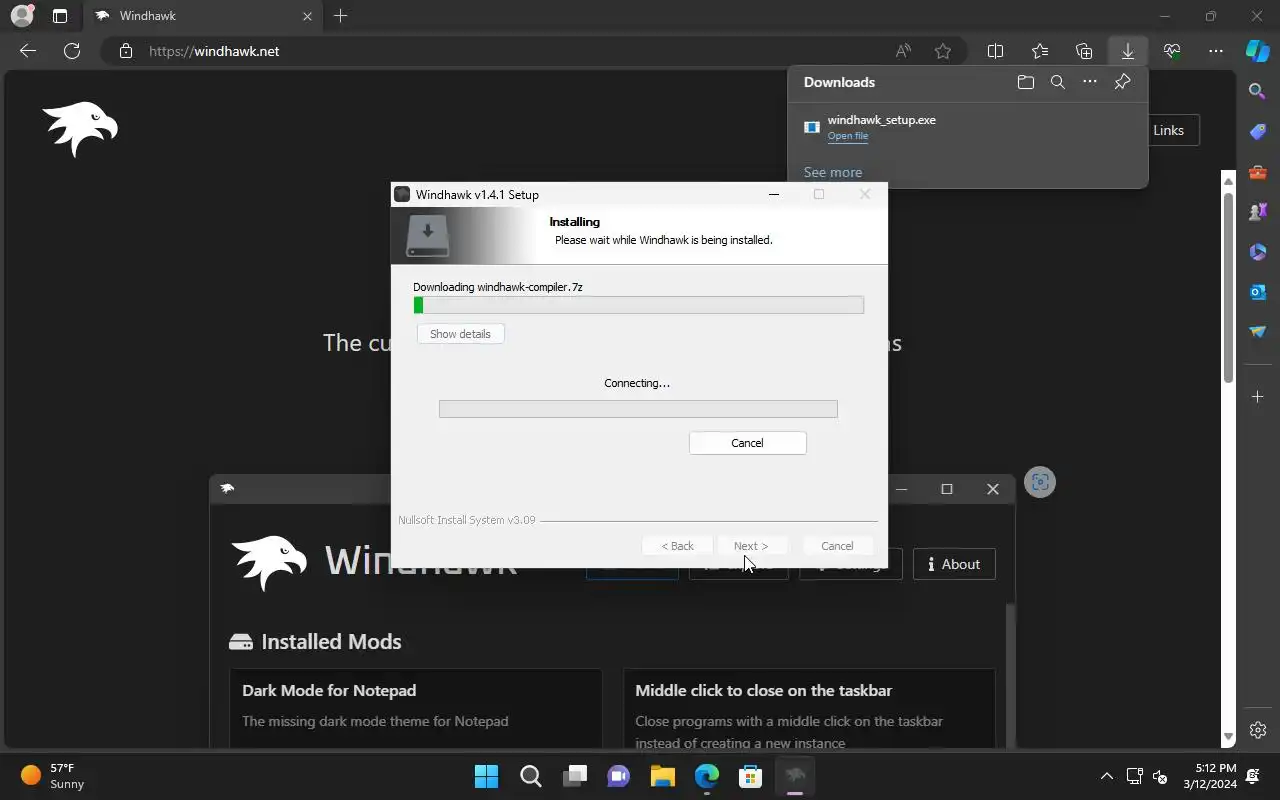
Task: Click See more in Downloads
Action: tap(833, 172)
